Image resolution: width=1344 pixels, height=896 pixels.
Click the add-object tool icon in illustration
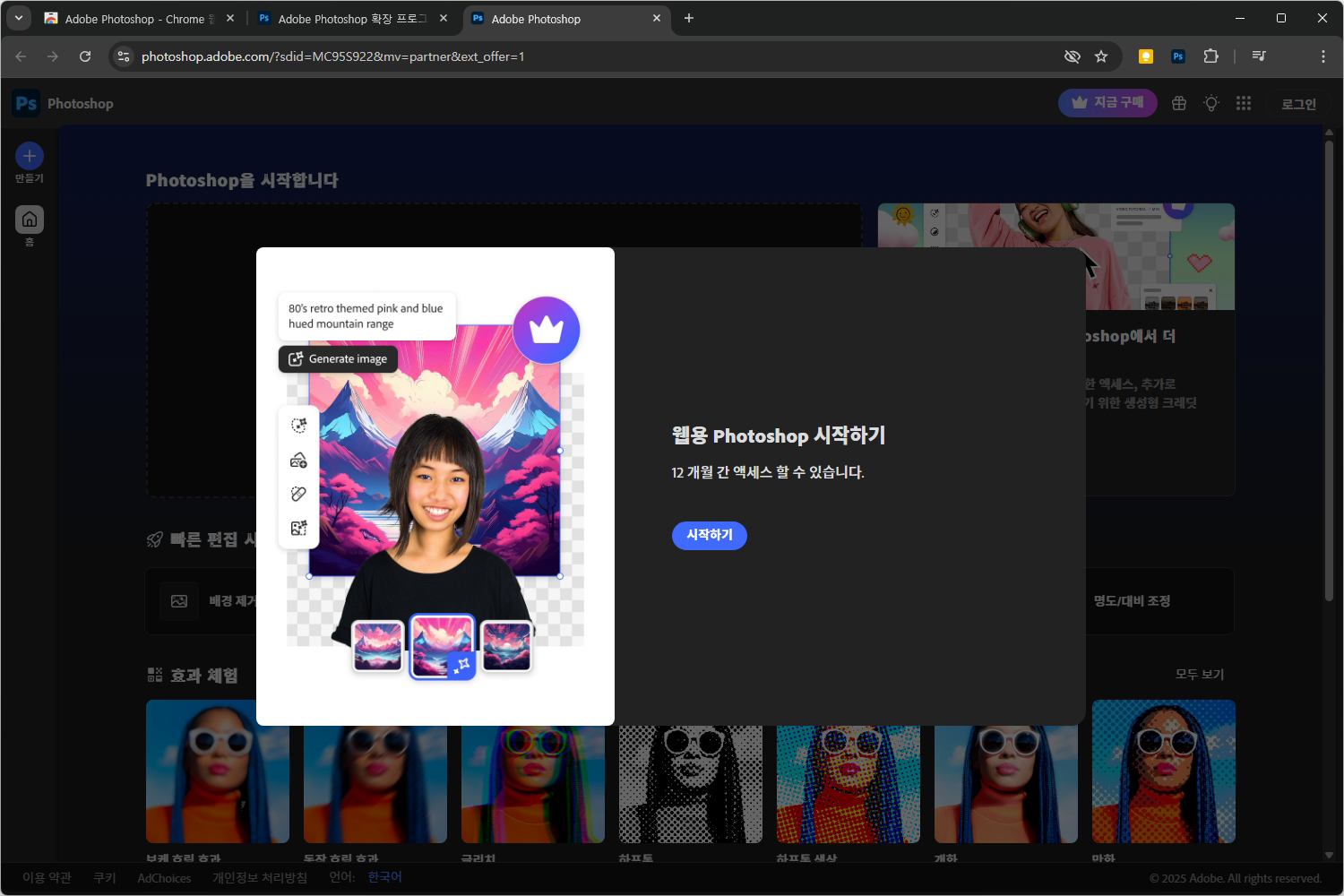click(299, 460)
